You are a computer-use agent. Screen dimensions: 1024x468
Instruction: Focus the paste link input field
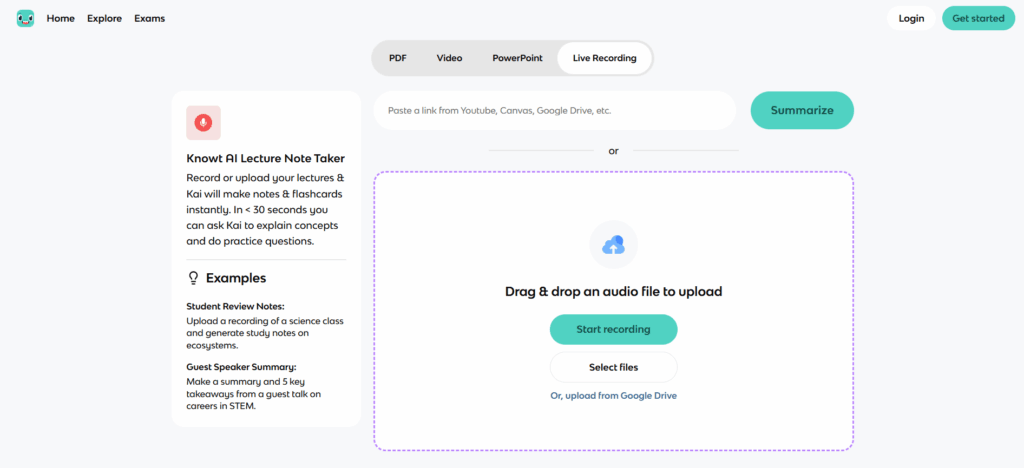tap(554, 110)
